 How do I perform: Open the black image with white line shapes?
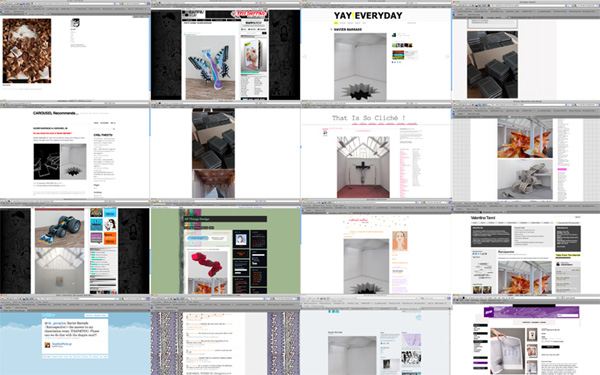point(47,162)
